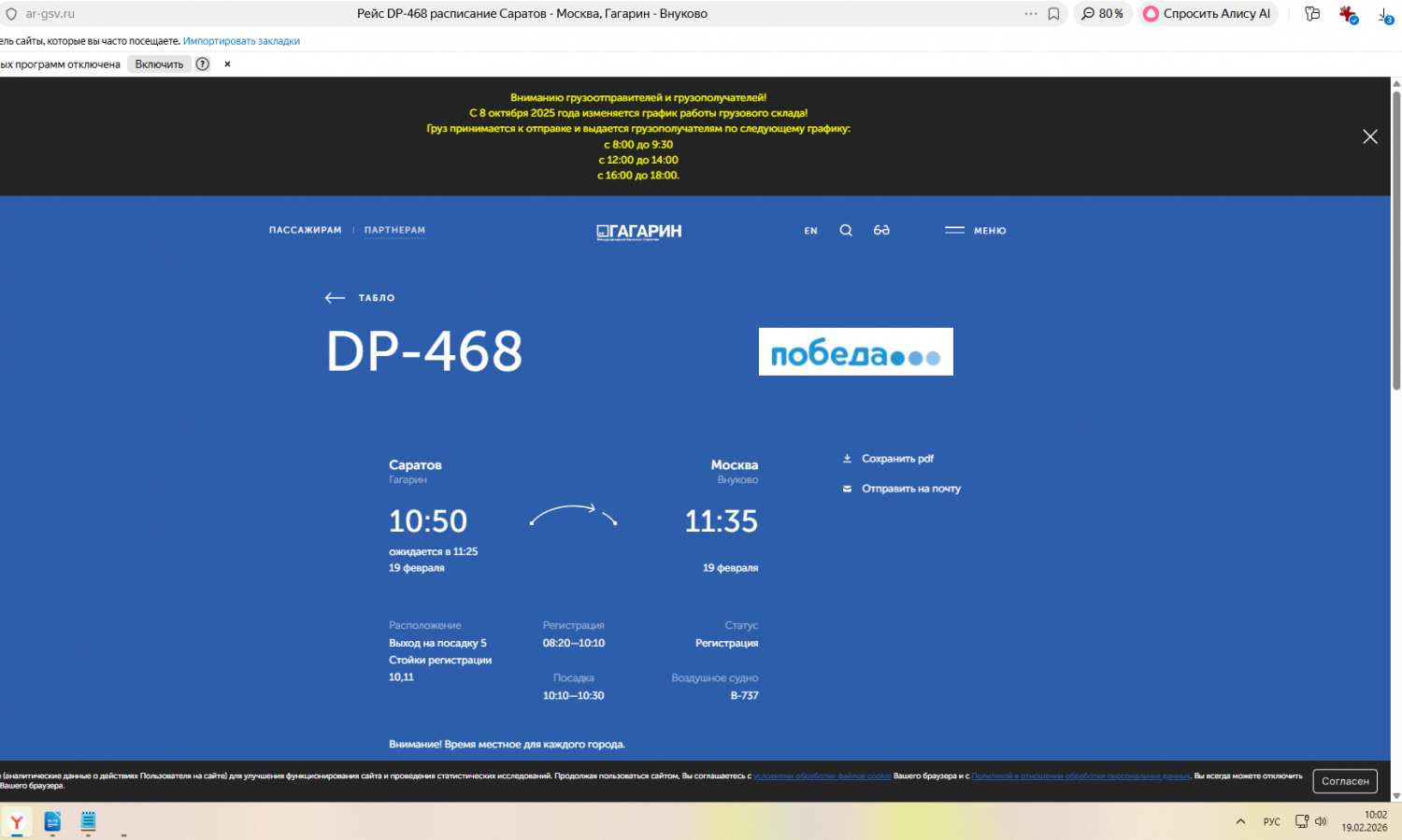Enable the visually impaired glasses icon
Viewport: 1402px width, 840px height.
pos(881,231)
